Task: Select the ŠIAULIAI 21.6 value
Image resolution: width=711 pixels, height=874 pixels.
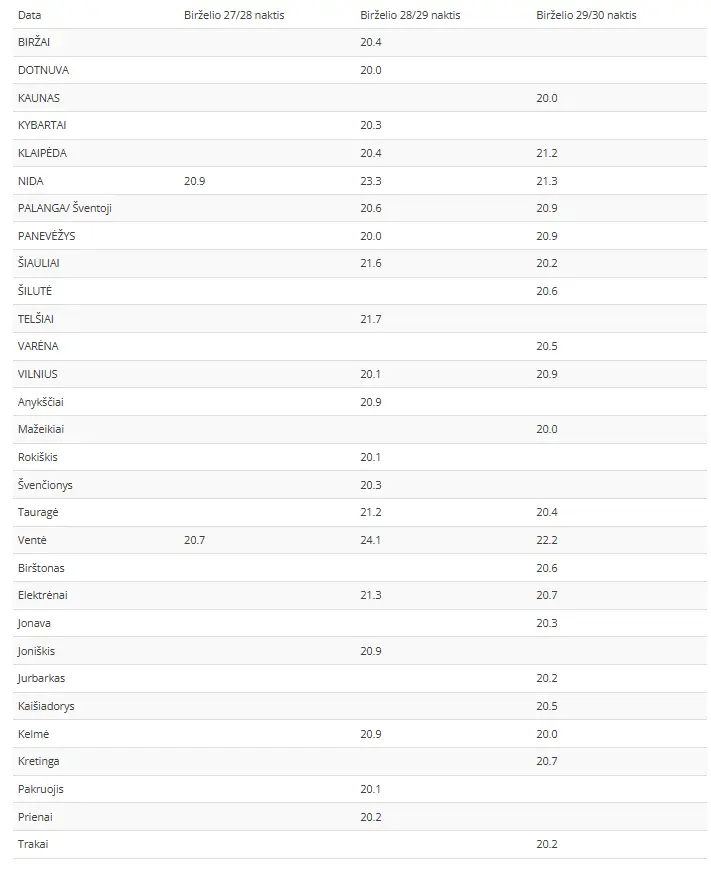Action: coord(371,263)
